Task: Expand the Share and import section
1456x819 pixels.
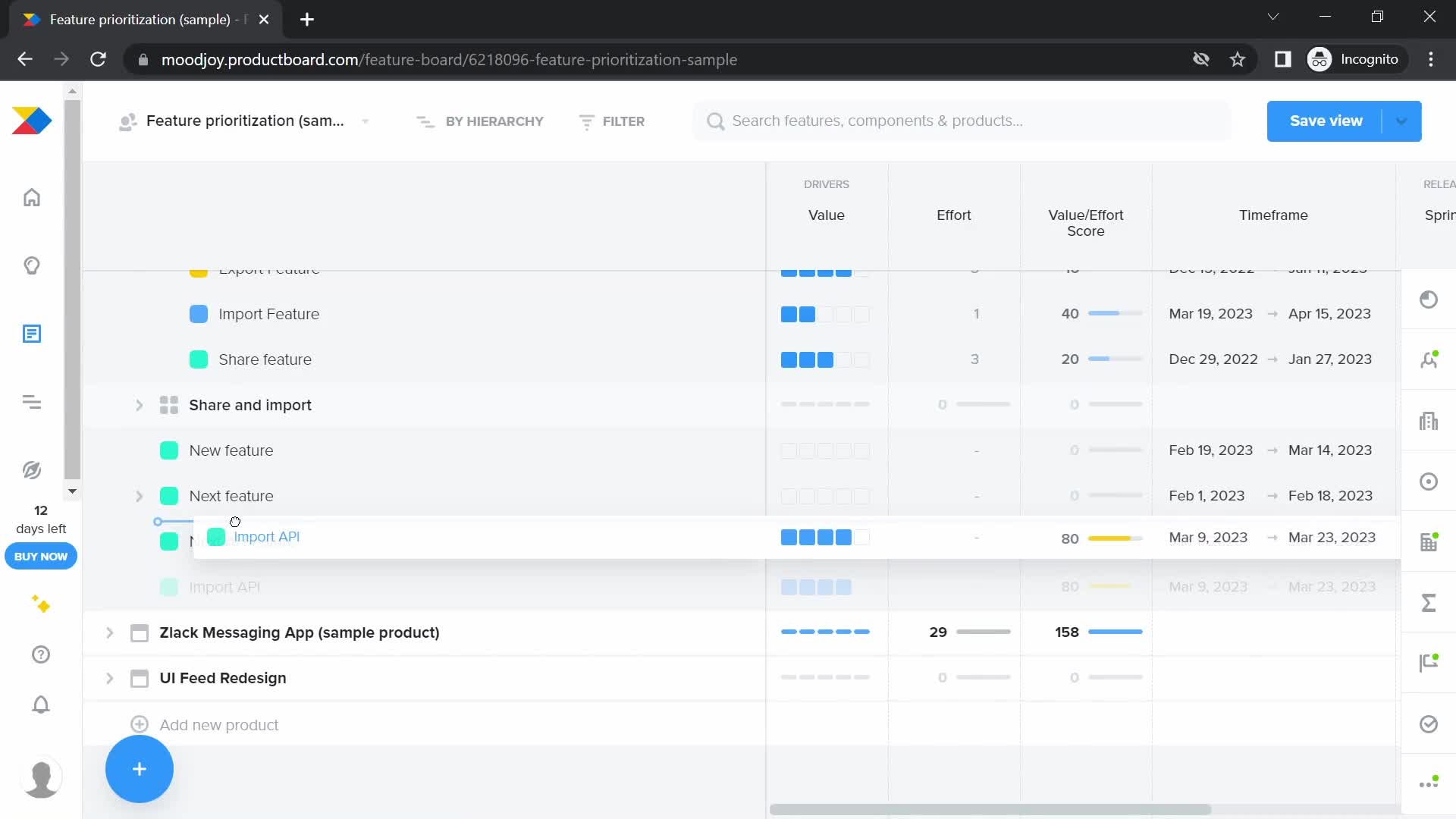Action: click(138, 405)
